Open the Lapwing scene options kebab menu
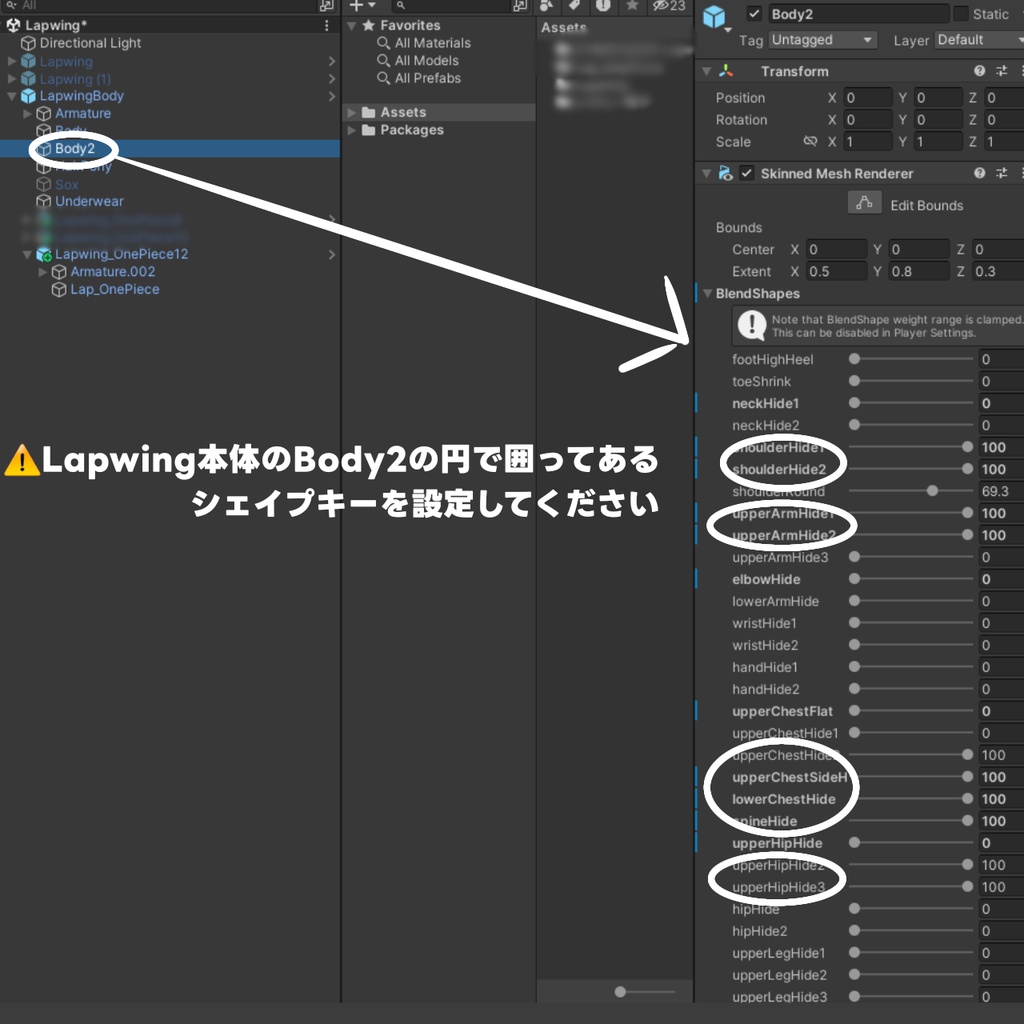The width and height of the screenshot is (1024, 1024). tap(327, 25)
